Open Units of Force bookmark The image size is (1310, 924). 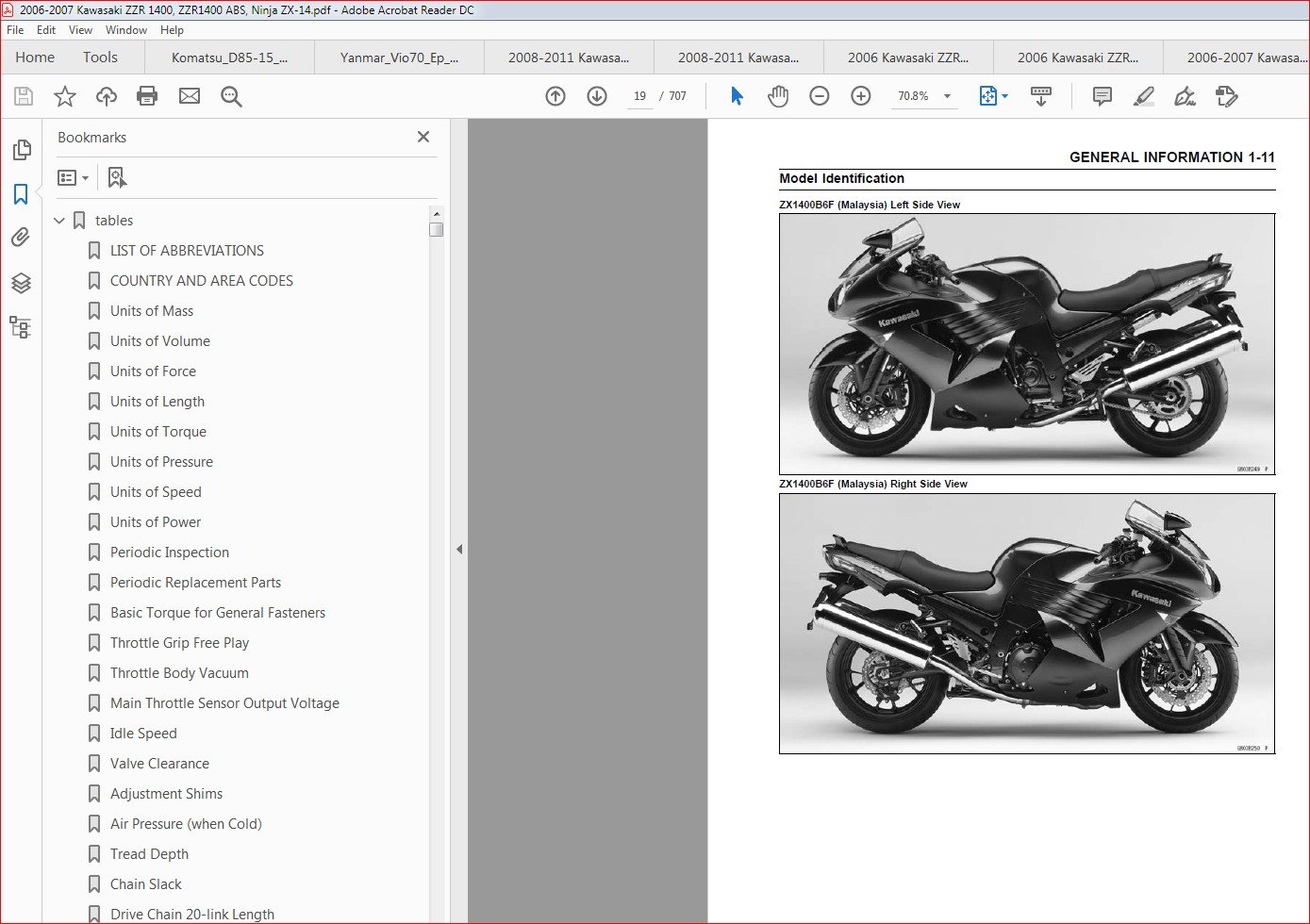click(153, 371)
